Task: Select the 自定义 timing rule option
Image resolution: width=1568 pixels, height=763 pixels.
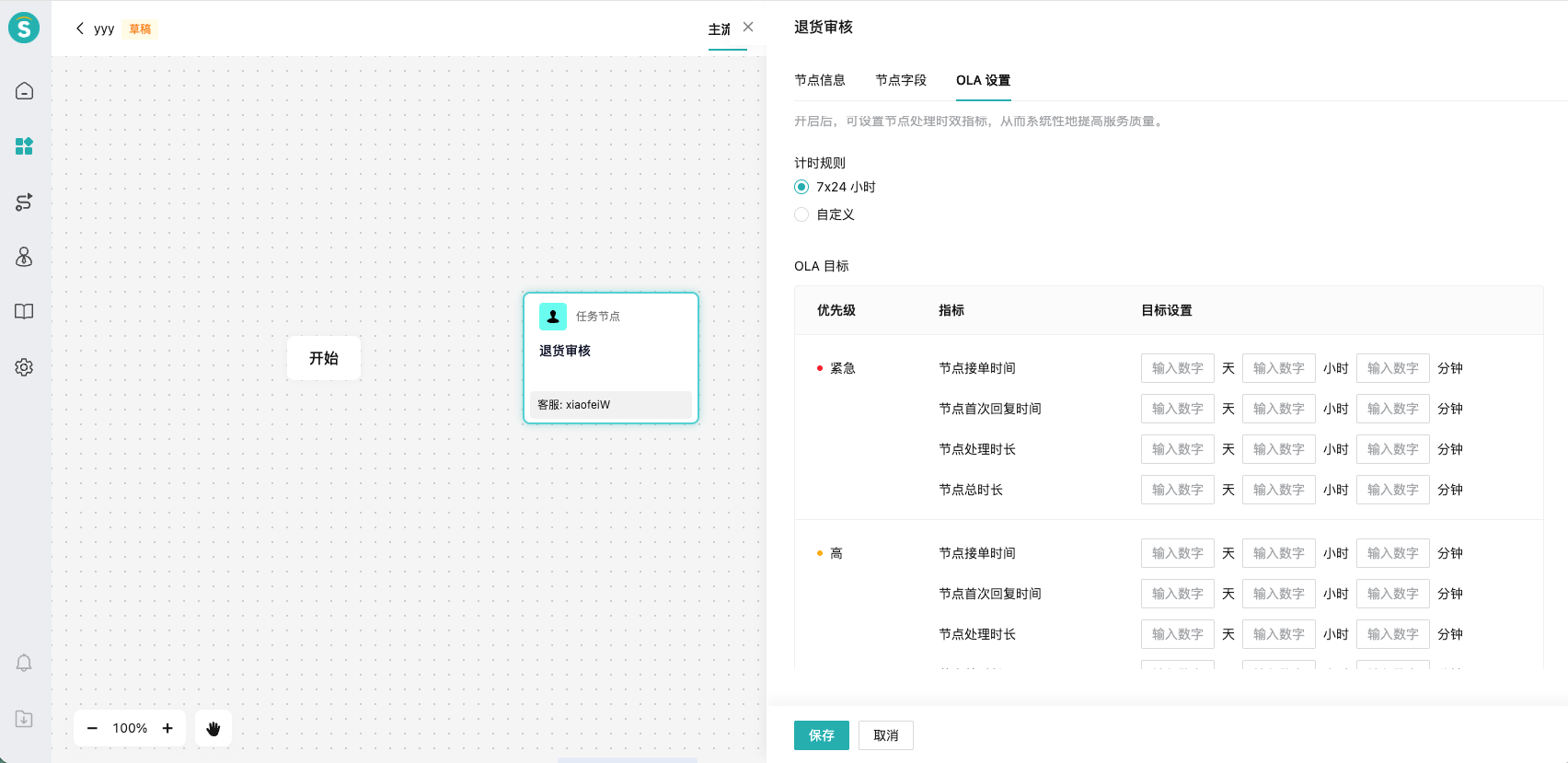Action: point(801,214)
